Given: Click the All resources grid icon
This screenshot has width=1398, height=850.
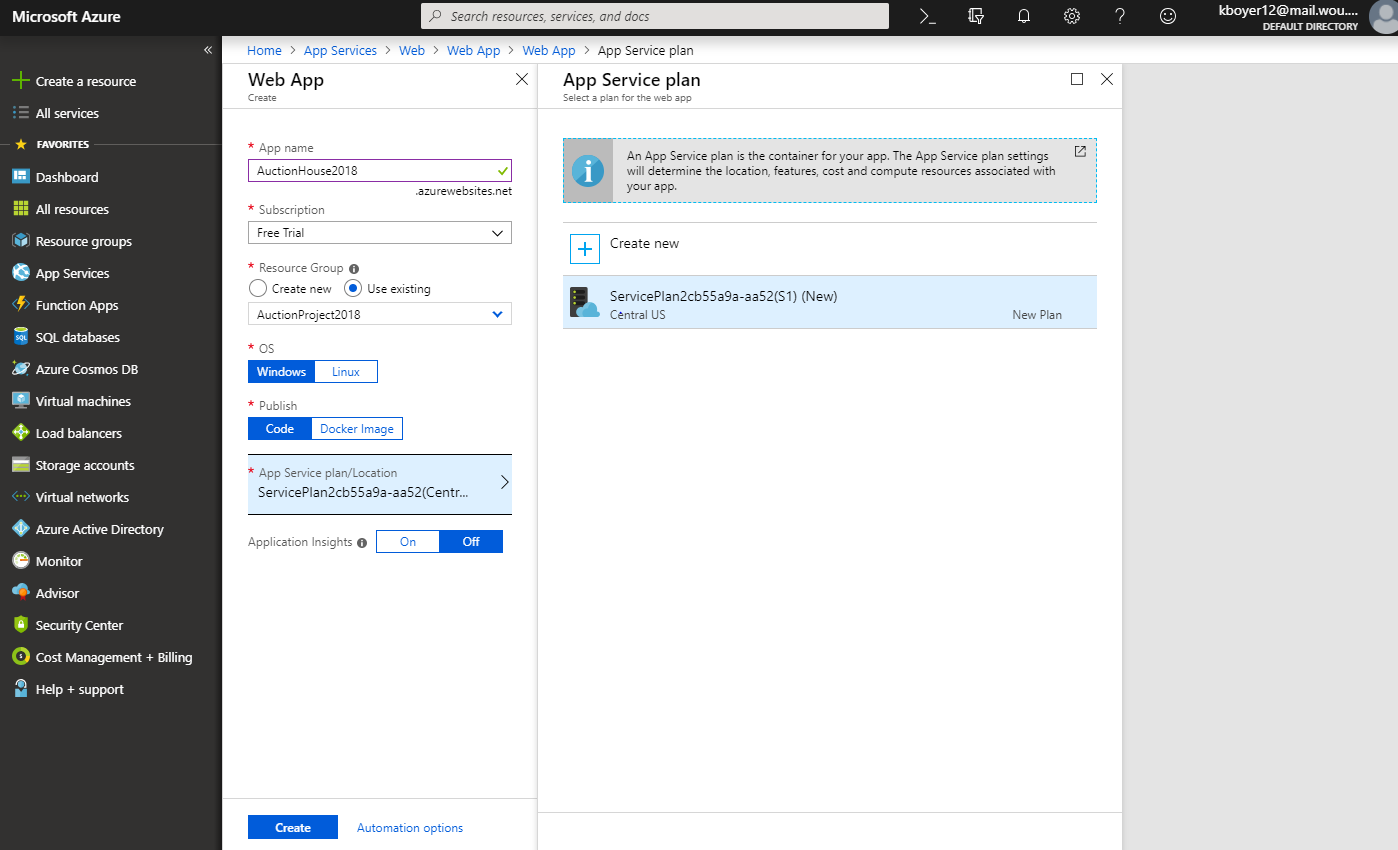Looking at the screenshot, I should point(20,209).
